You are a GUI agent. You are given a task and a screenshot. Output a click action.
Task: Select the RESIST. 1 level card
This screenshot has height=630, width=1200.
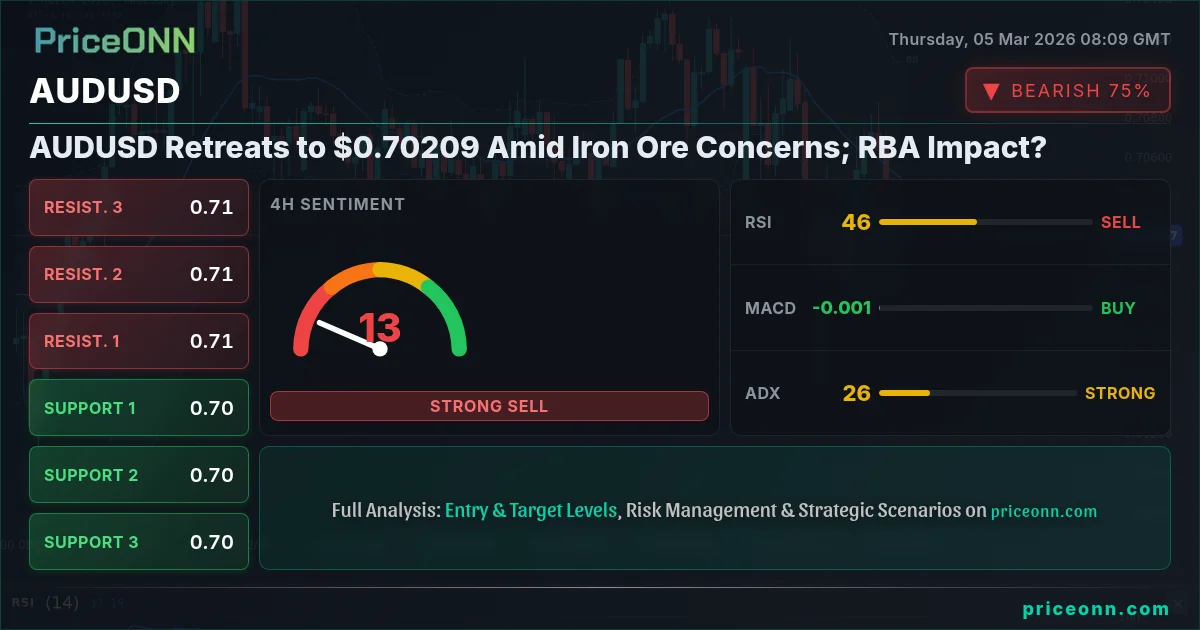click(x=139, y=341)
